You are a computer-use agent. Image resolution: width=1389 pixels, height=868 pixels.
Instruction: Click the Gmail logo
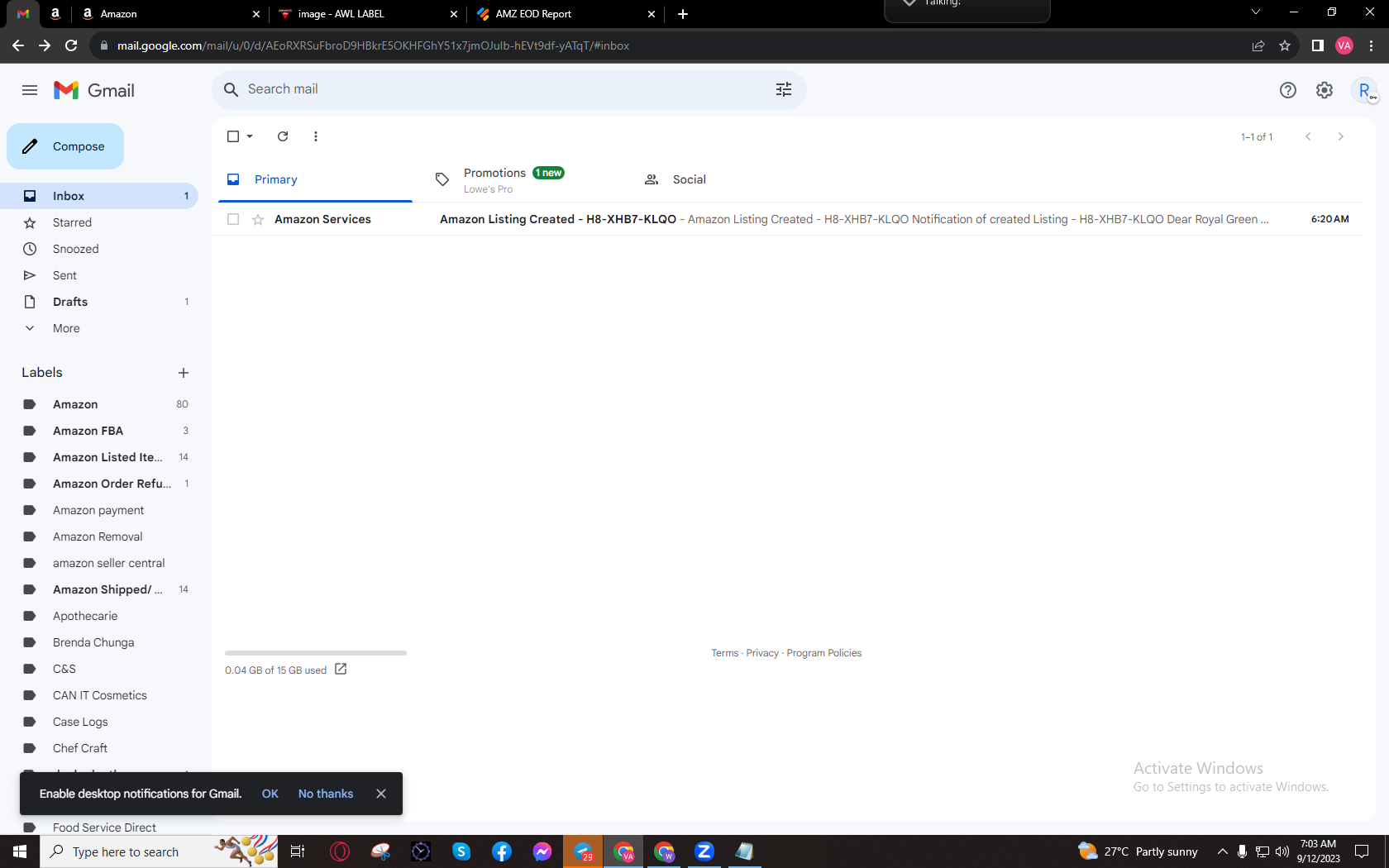pos(94,90)
